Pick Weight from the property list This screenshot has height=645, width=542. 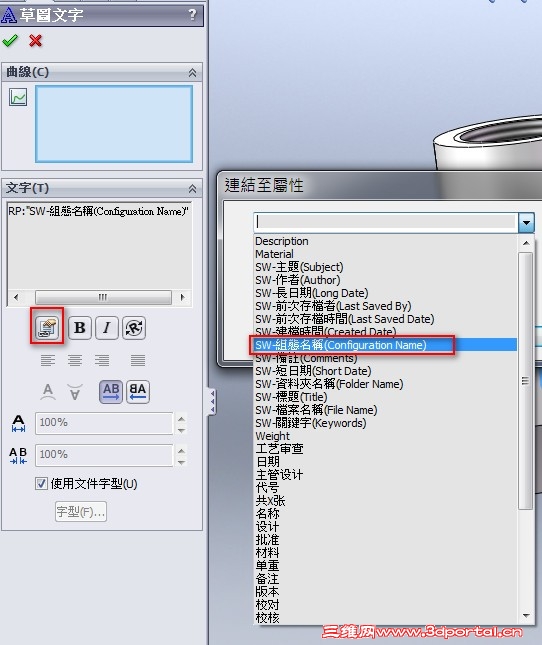273,436
